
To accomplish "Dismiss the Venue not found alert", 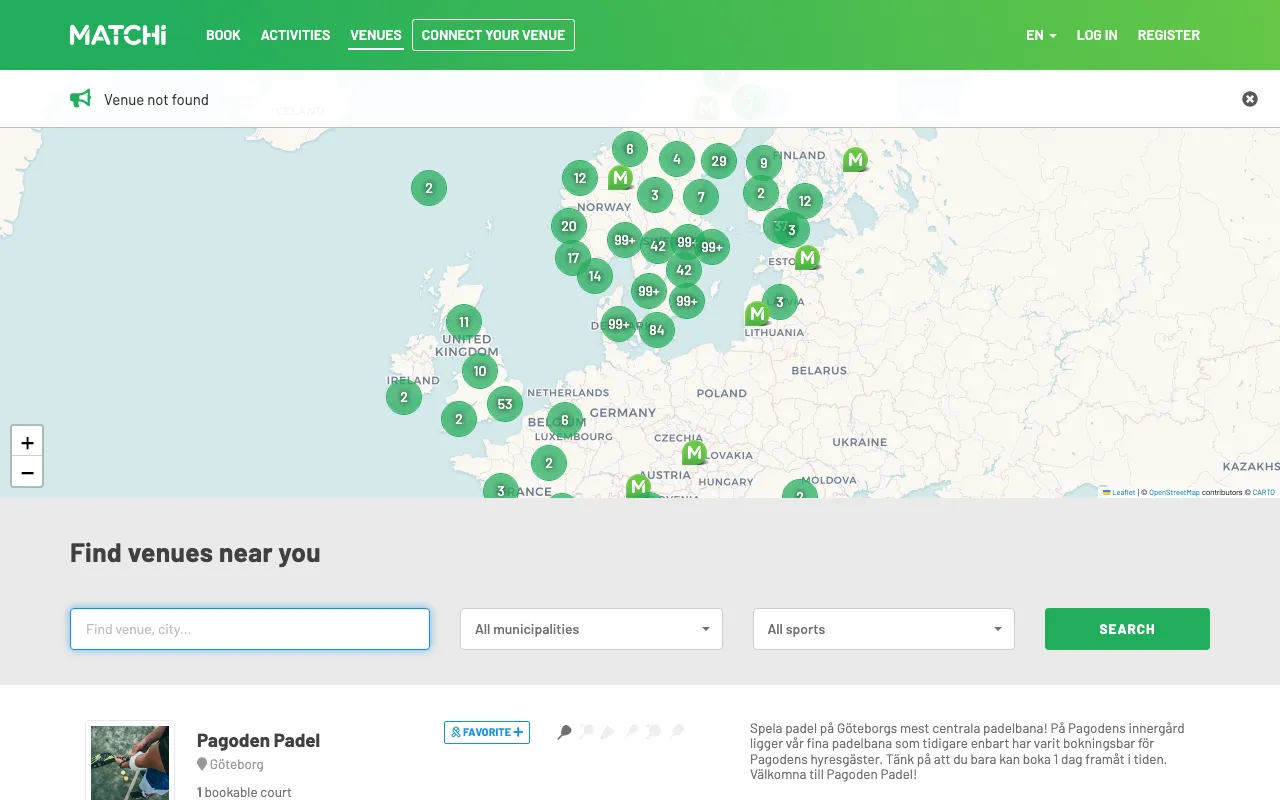I will 1250,99.
